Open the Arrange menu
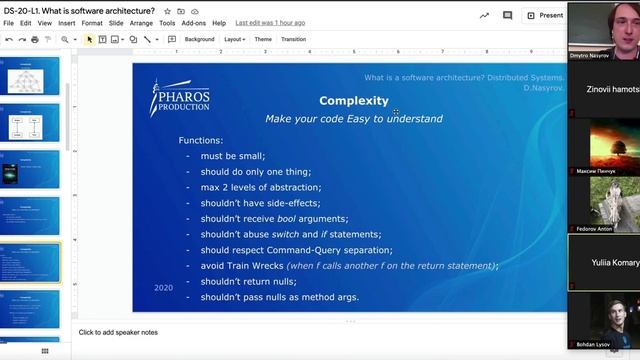The width and height of the screenshot is (640, 360). (141, 23)
